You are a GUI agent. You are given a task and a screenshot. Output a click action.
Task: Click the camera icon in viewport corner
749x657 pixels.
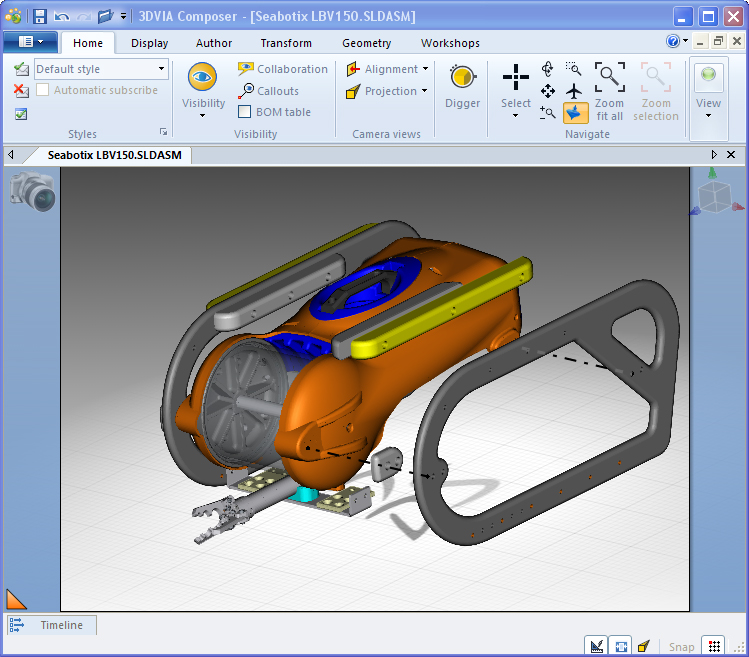coord(33,191)
